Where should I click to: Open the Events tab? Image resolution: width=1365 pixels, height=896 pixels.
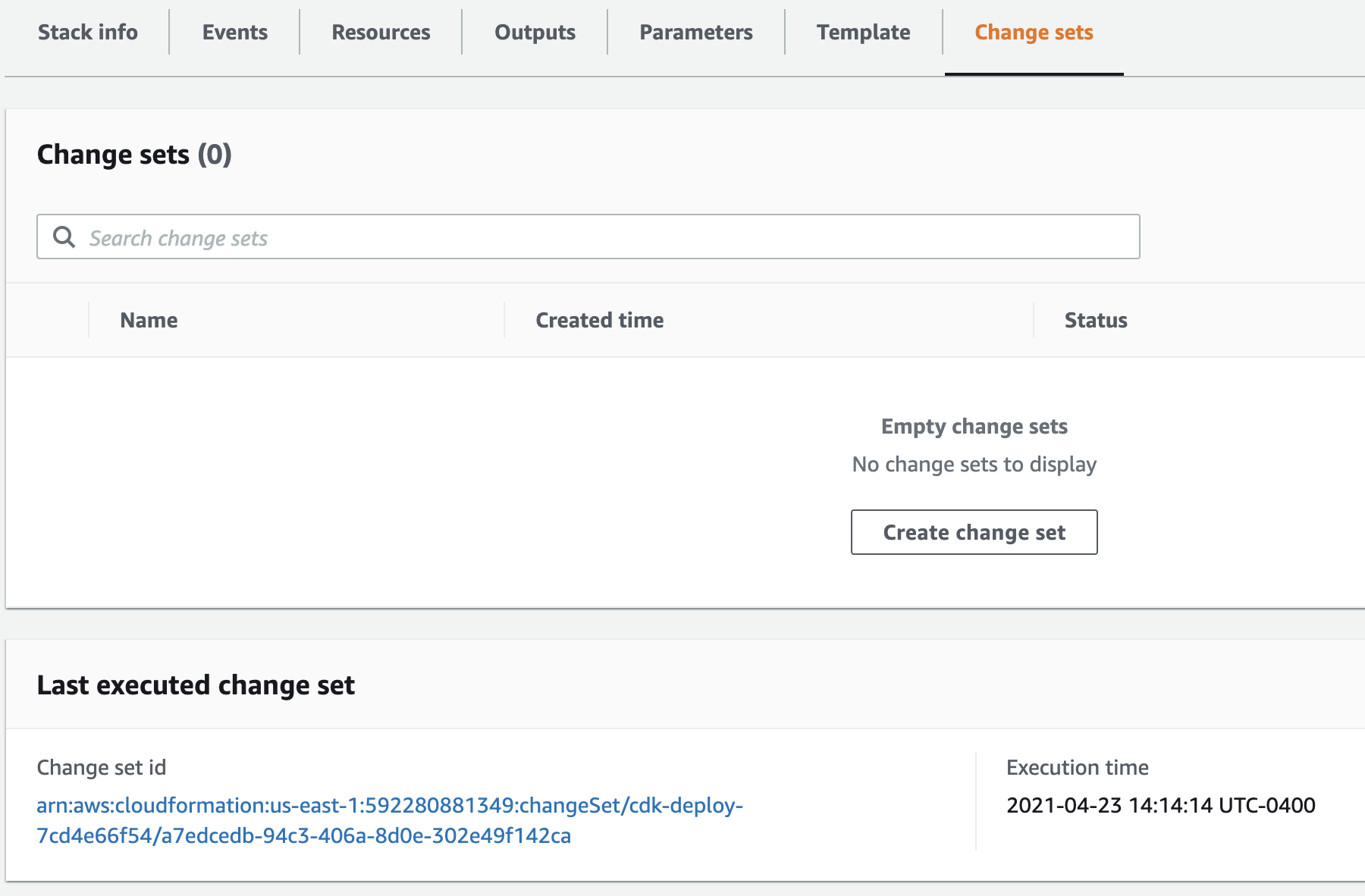pyautogui.click(x=234, y=32)
